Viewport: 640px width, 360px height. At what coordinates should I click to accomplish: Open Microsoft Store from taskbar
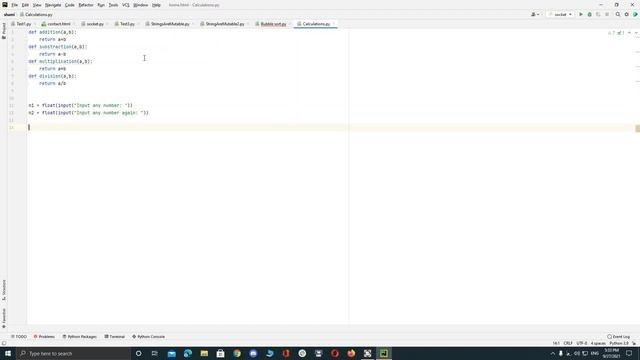pos(220,353)
